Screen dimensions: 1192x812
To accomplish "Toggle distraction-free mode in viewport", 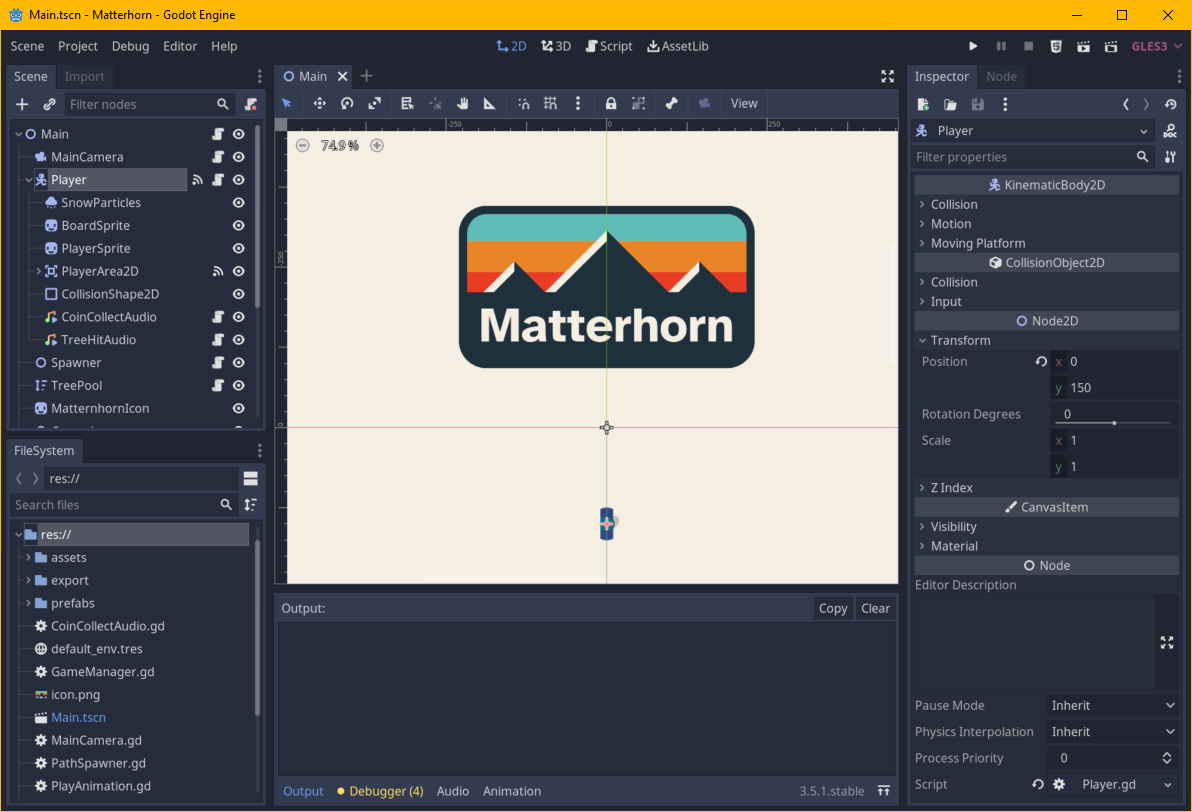I will tap(887, 76).
